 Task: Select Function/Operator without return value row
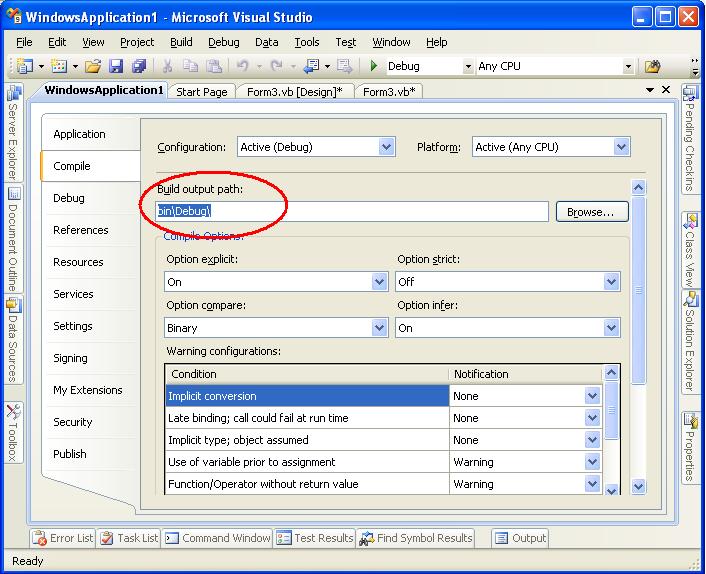pos(307,484)
